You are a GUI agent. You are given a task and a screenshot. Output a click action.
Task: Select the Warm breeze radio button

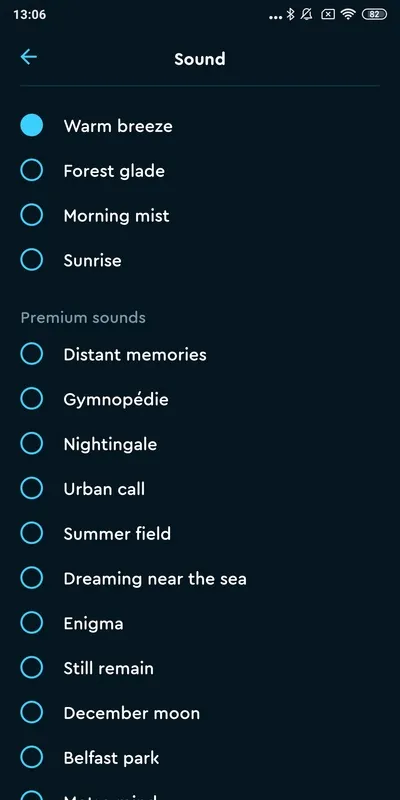click(32, 126)
